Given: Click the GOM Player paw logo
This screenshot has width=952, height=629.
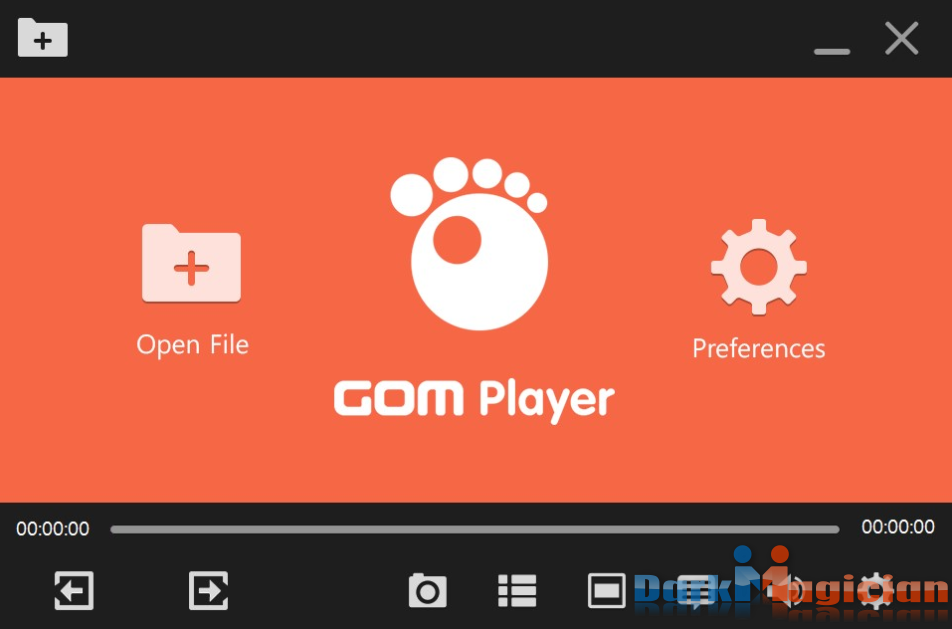Looking at the screenshot, I should (471, 243).
